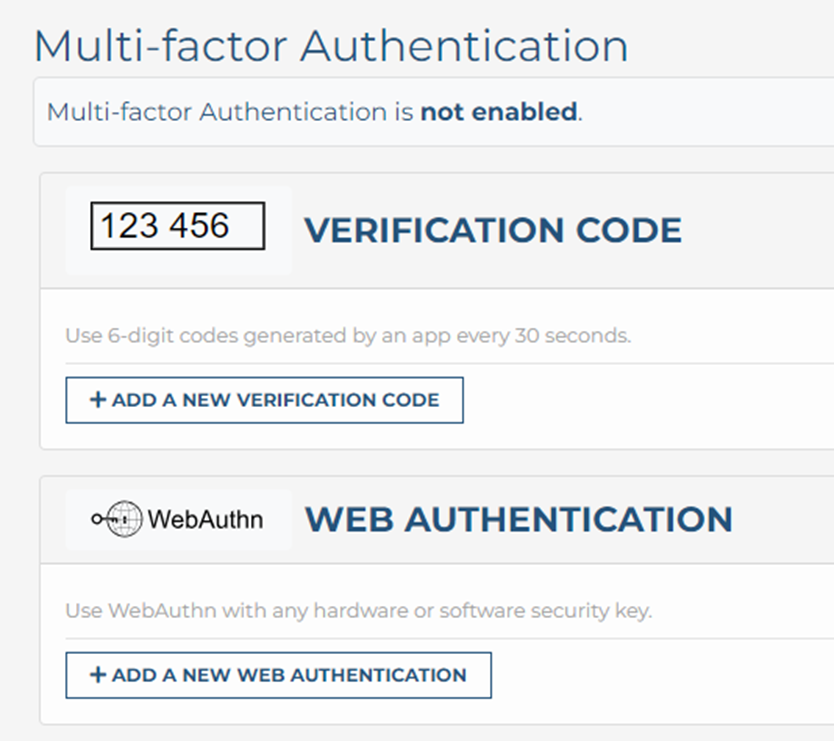Add a new web authentication
834x741 pixels.
(278, 675)
